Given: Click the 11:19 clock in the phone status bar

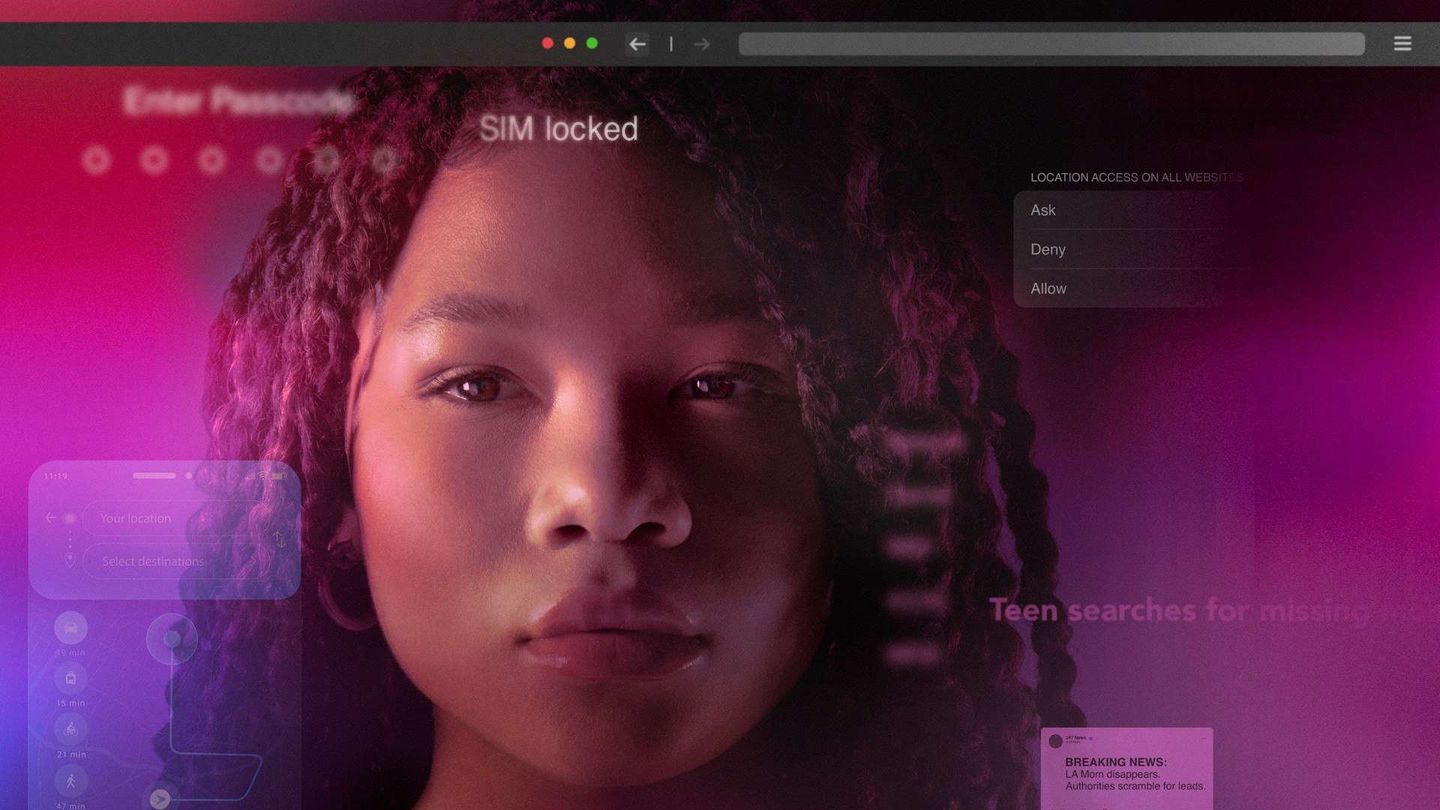Looking at the screenshot, I should [55, 476].
